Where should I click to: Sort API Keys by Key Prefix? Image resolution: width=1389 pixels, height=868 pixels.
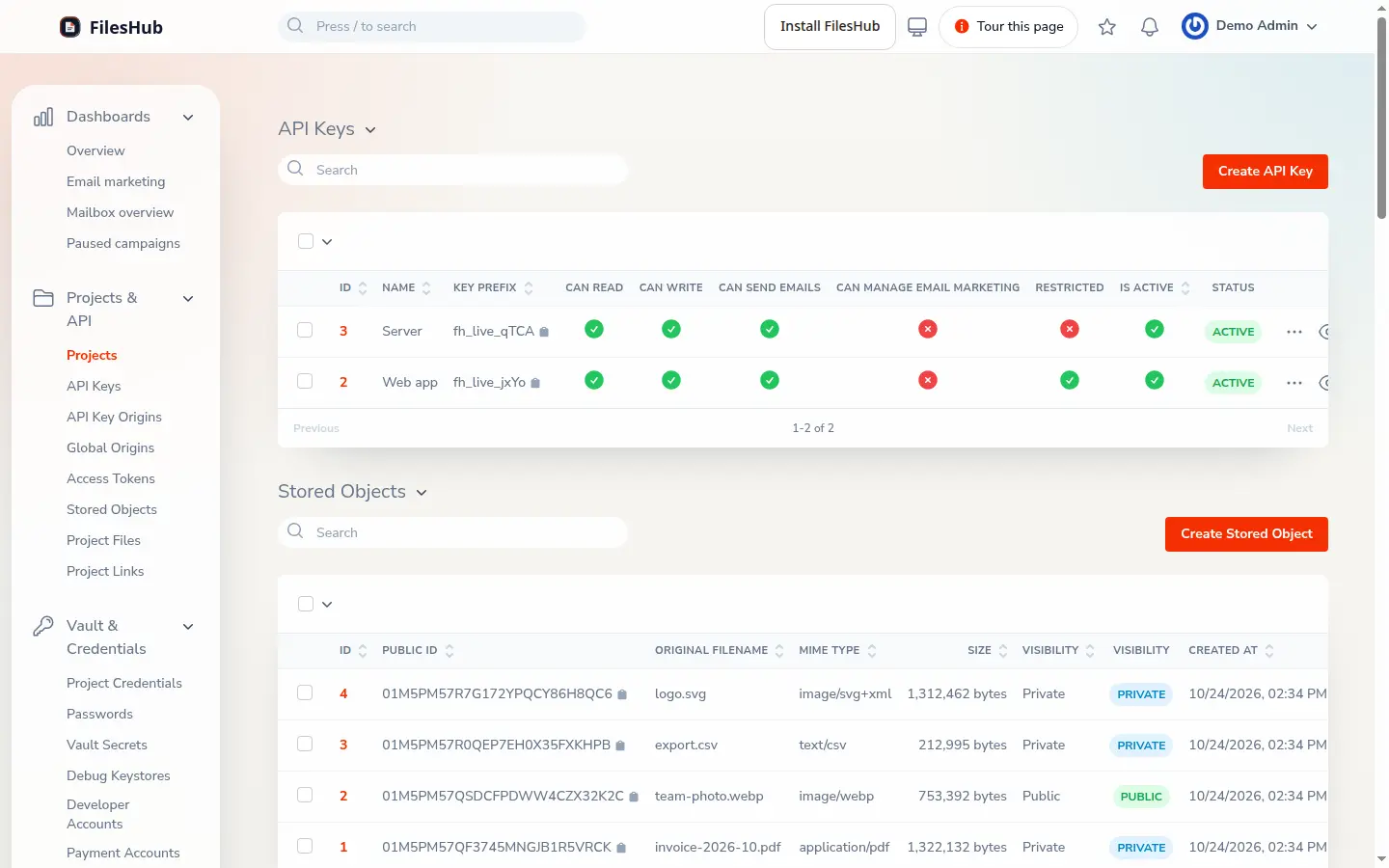point(529,287)
